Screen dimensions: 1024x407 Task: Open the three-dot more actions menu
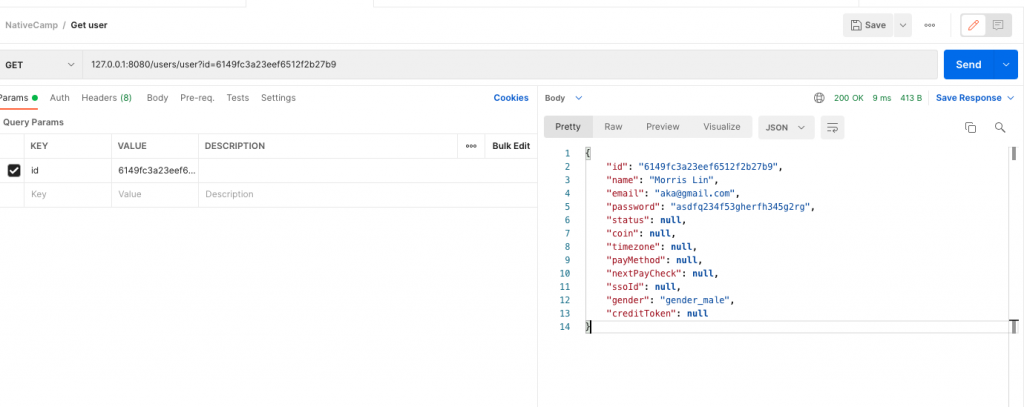click(x=930, y=25)
